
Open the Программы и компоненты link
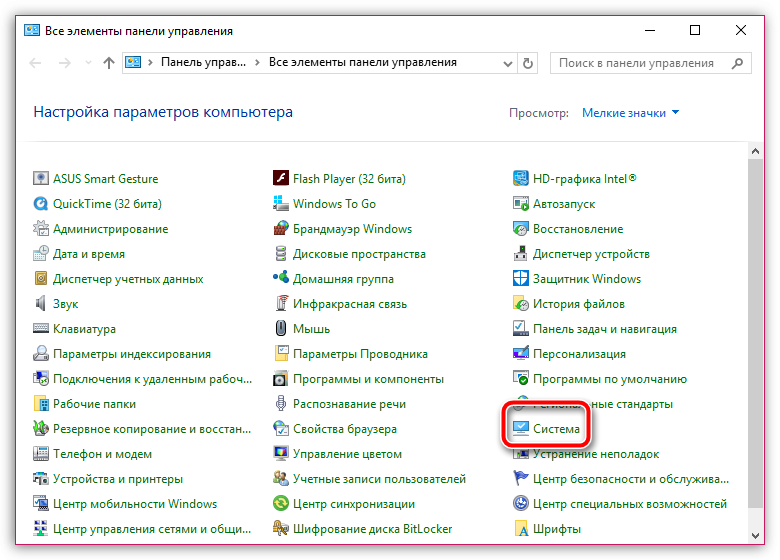point(368,379)
